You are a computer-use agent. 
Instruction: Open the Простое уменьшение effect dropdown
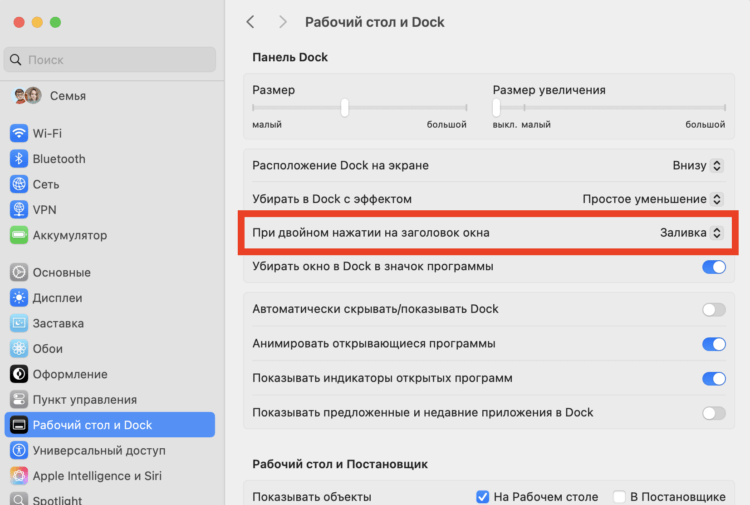[652, 199]
